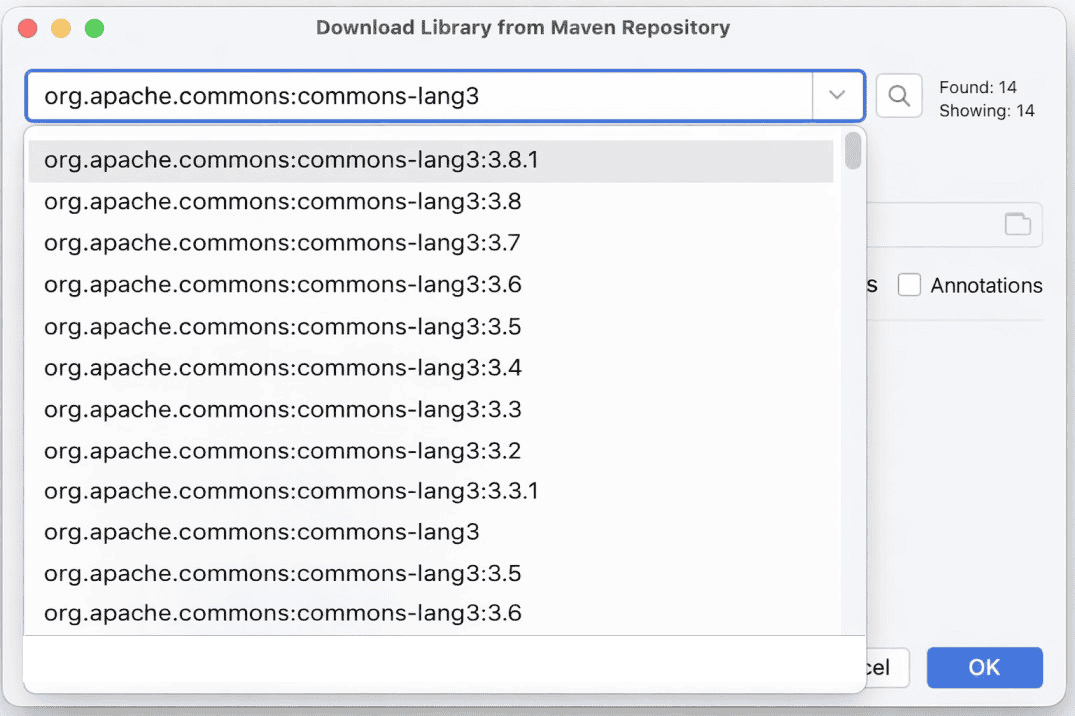Click into the Maven coordinates search field
Image resolution: width=1075 pixels, height=716 pixels.
click(420, 96)
